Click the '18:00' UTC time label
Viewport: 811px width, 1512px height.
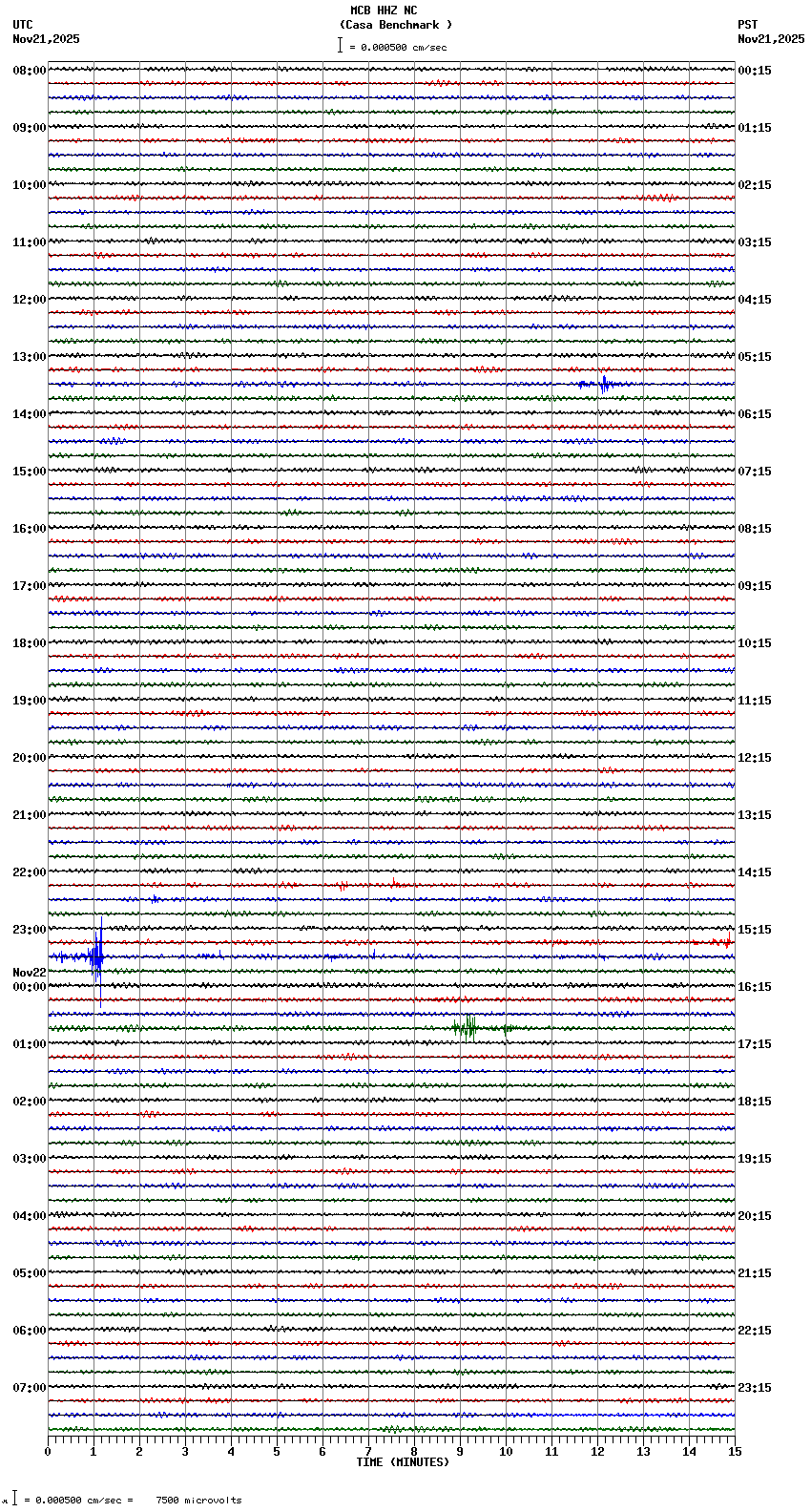30,643
